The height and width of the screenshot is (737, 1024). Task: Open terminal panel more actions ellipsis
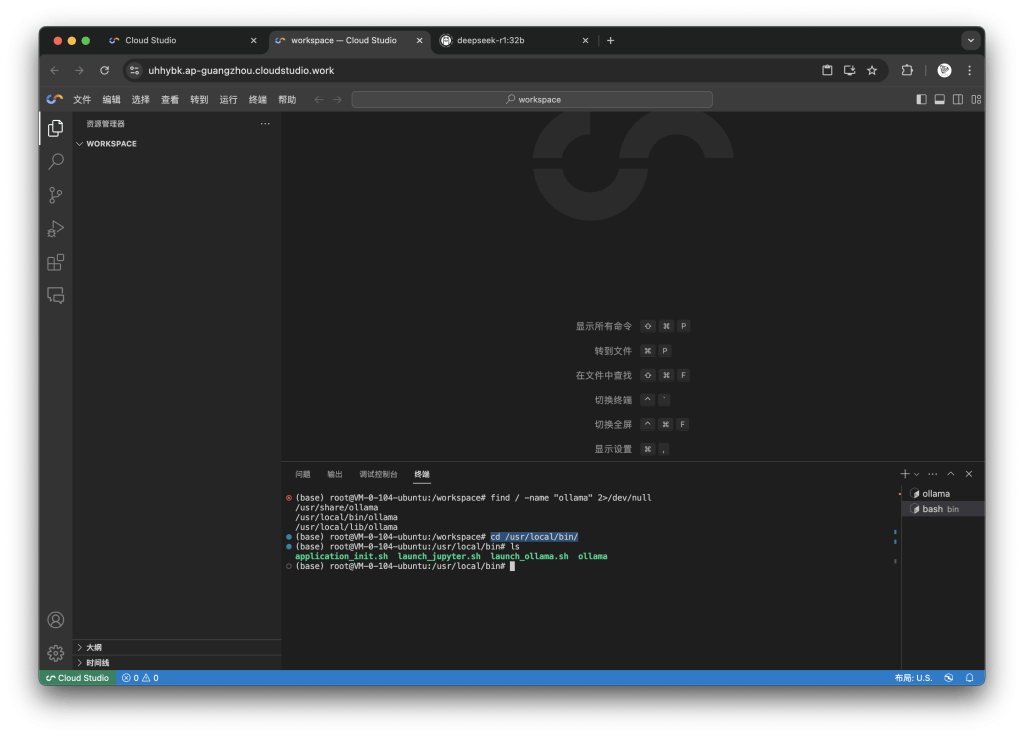[933, 474]
